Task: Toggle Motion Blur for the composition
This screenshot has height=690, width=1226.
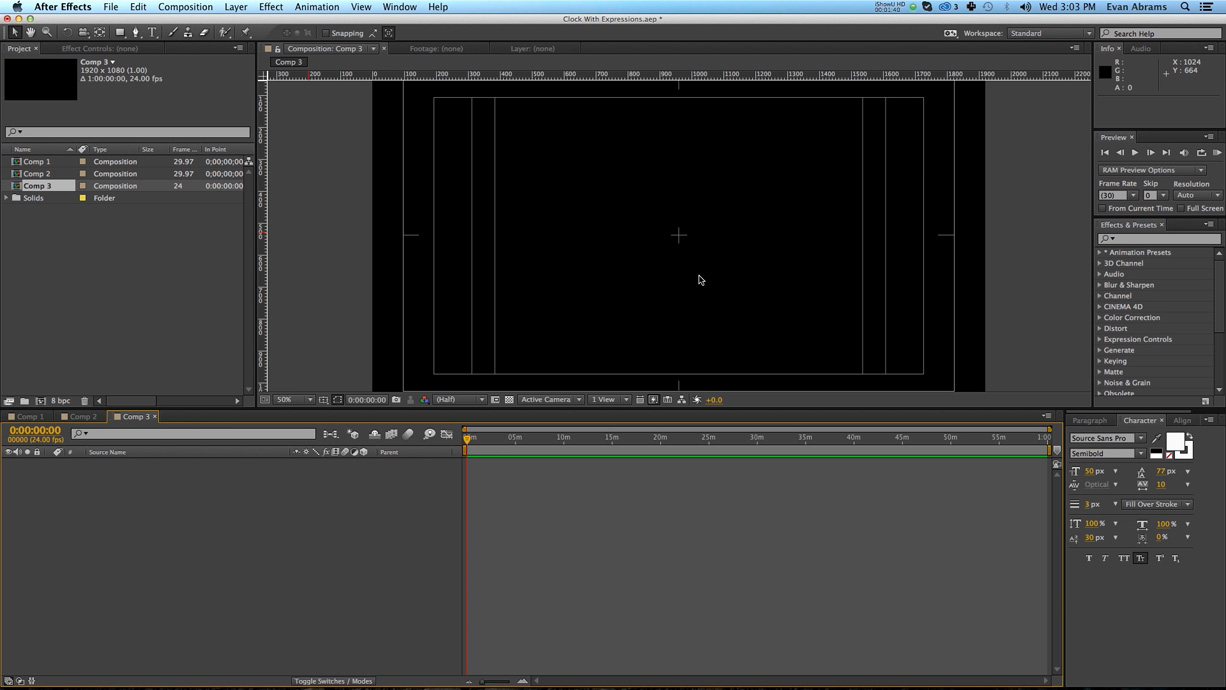Action: click(408, 433)
